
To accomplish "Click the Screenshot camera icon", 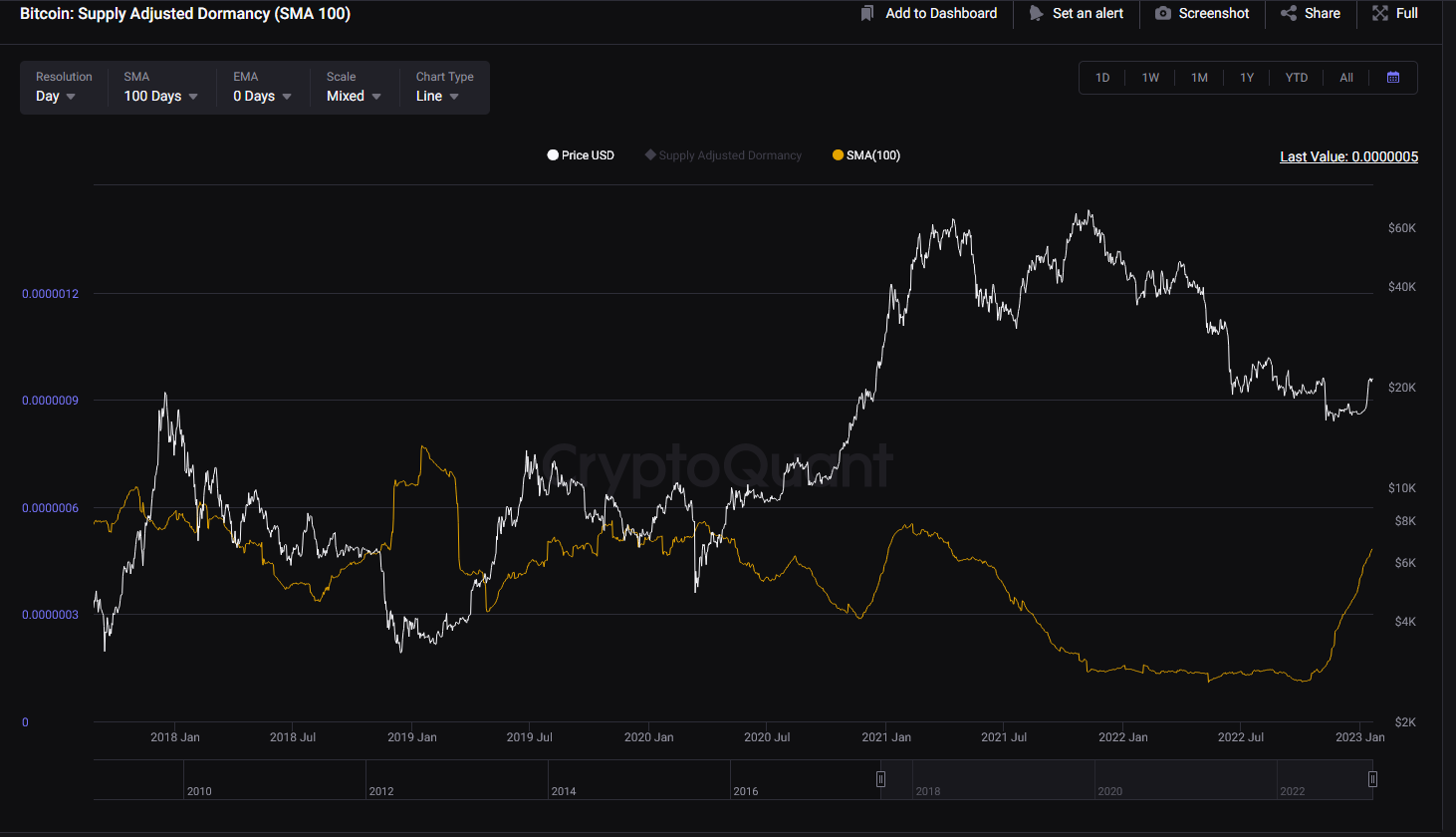I will point(1162,13).
